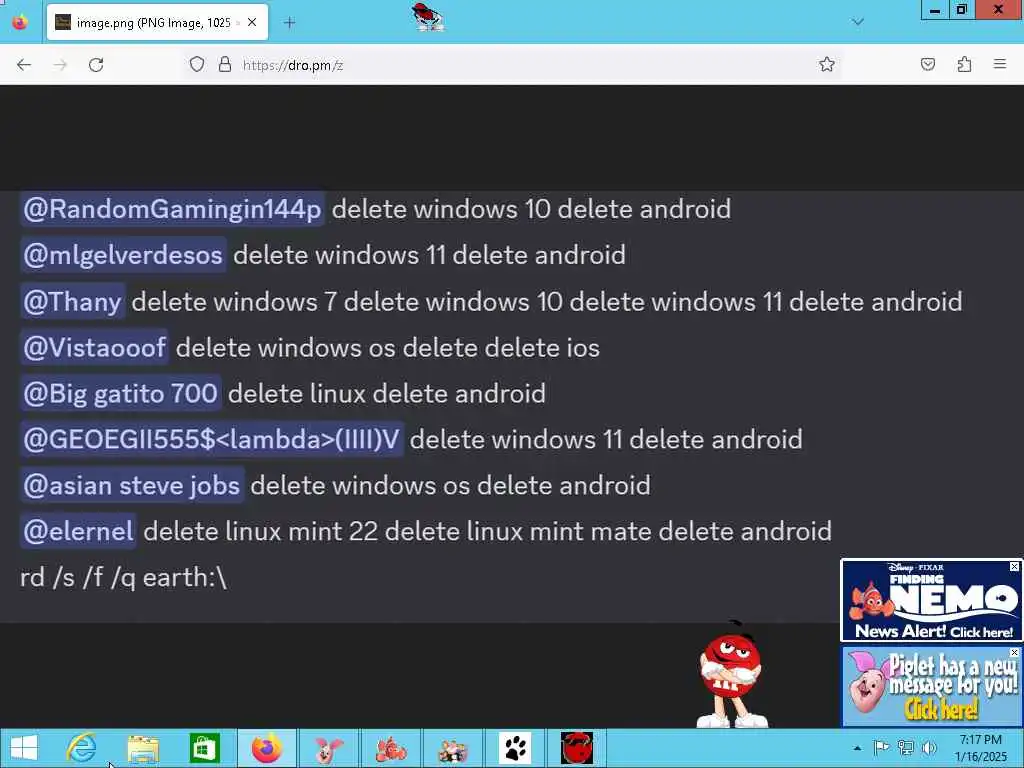The width and height of the screenshot is (1024, 768).
Task: Open the clock showing 7:17 PM
Action: coord(981,748)
